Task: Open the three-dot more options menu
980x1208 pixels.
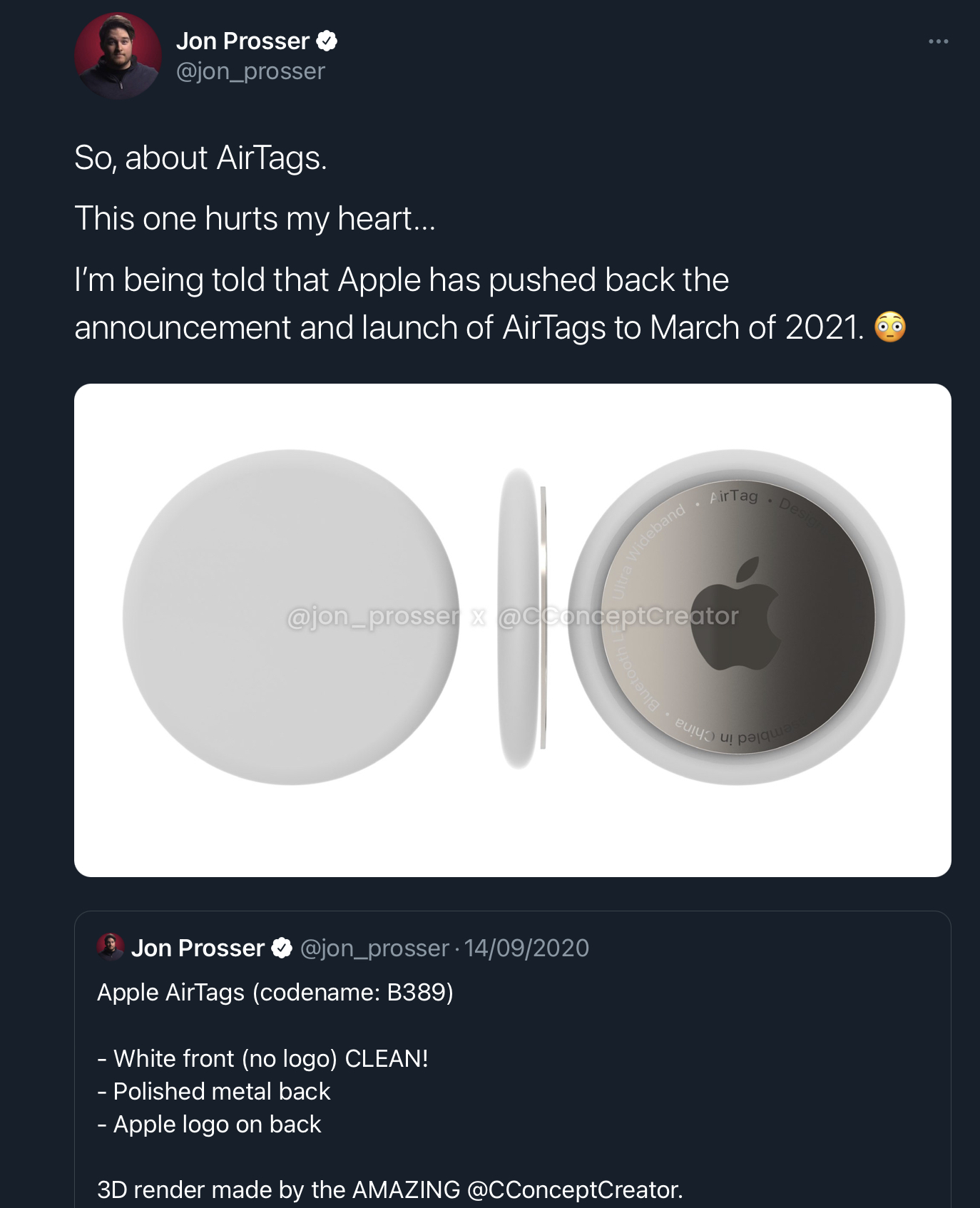Action: click(x=938, y=41)
